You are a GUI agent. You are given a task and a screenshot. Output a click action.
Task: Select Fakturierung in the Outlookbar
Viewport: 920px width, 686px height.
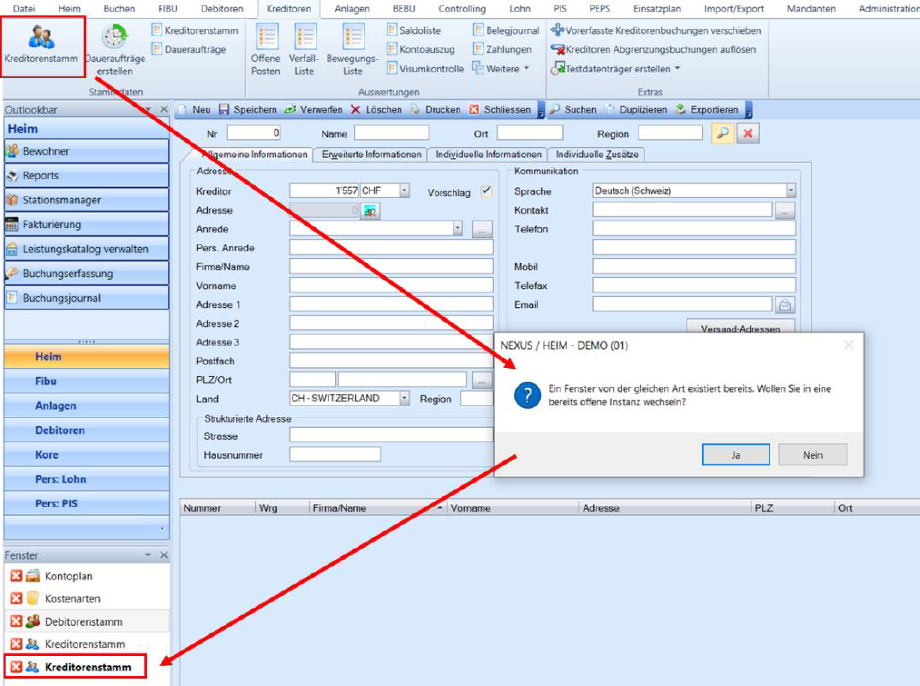(86, 225)
